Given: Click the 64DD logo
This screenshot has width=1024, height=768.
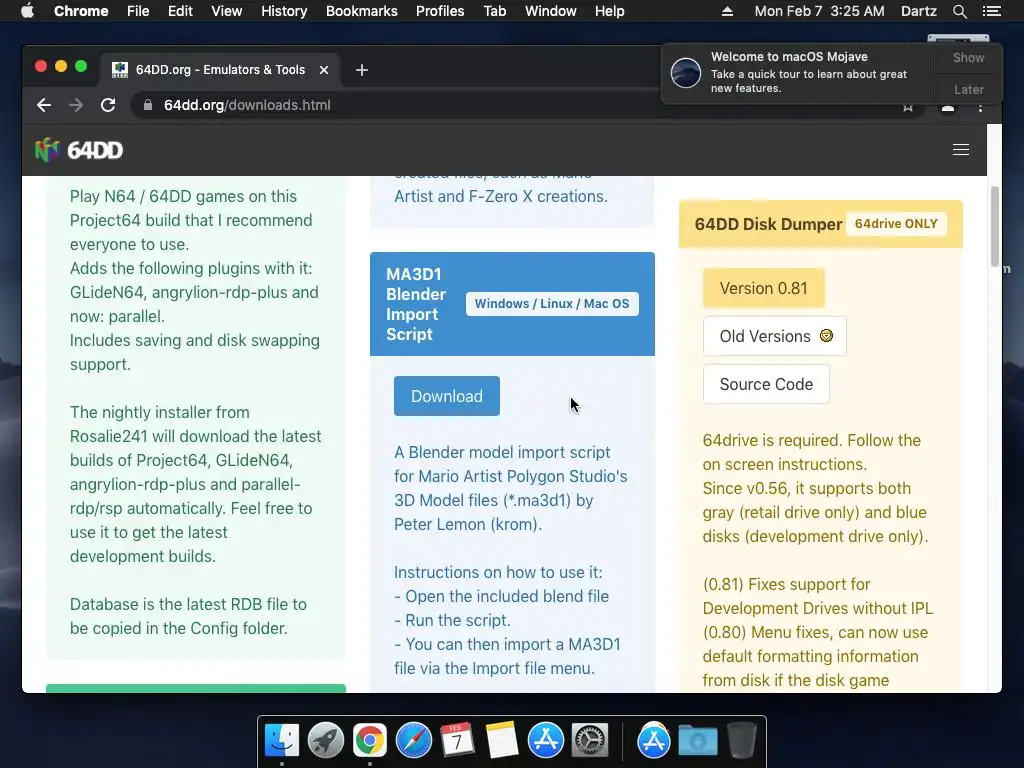Looking at the screenshot, I should 78,150.
